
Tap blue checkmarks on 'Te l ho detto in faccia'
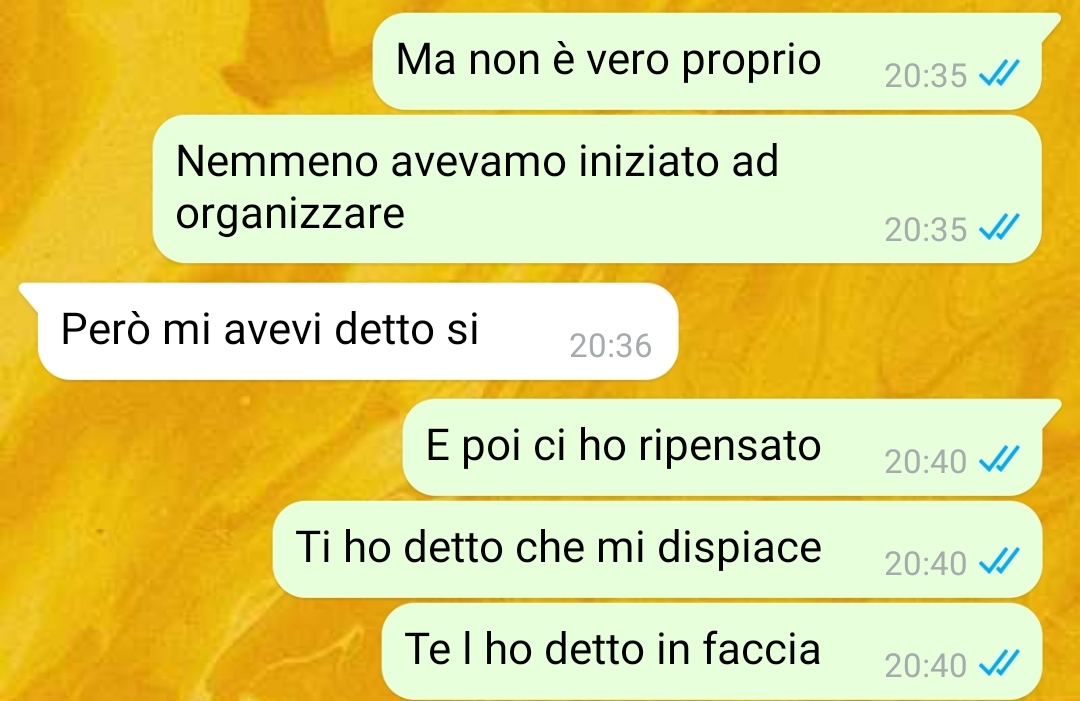coord(999,662)
